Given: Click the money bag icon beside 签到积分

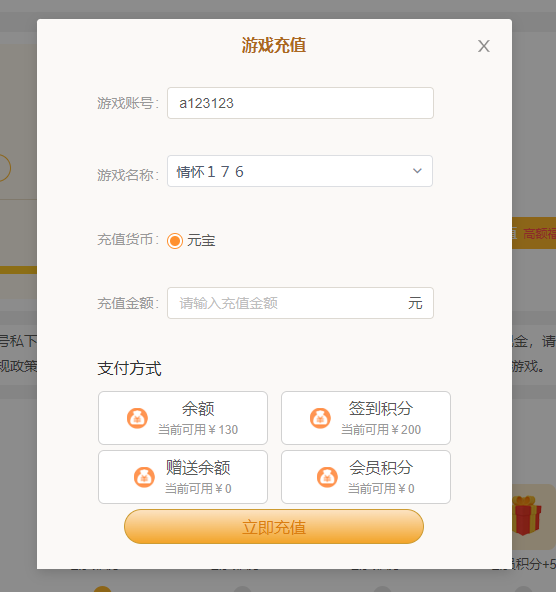Looking at the screenshot, I should pos(320,418).
